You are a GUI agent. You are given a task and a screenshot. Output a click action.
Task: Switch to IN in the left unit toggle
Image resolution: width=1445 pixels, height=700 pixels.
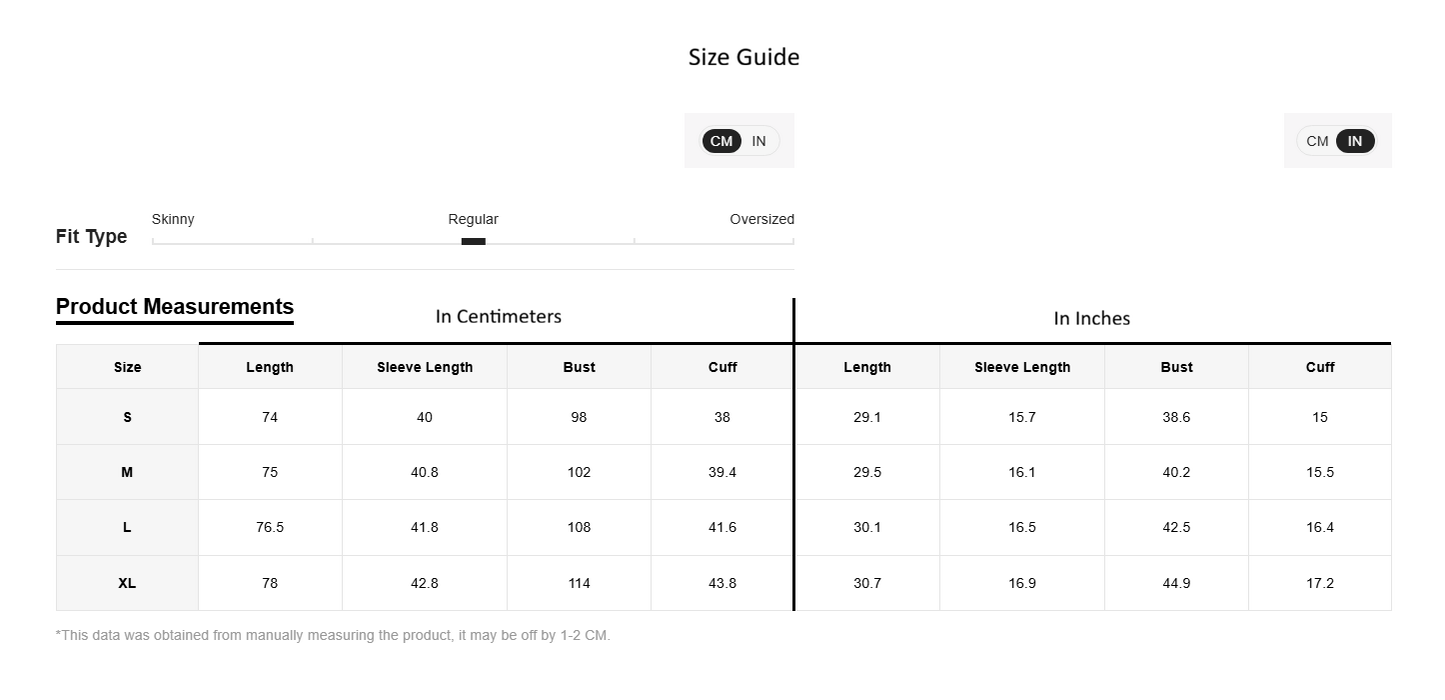pyautogui.click(x=759, y=141)
